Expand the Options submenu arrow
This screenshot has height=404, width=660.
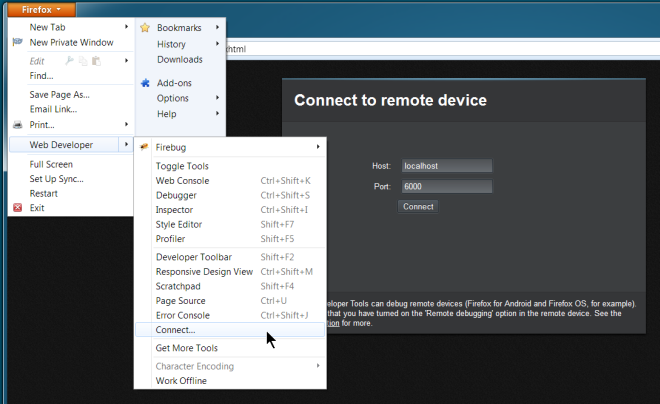tap(218, 98)
